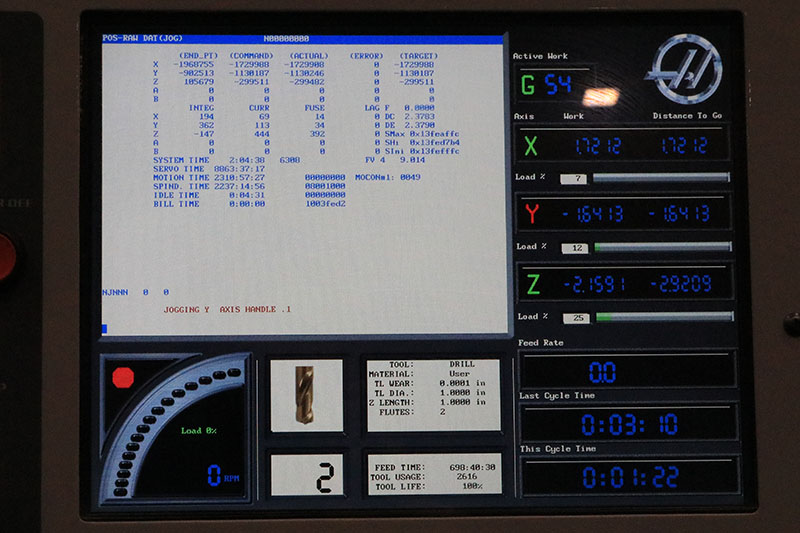Click the Y load percent value 12
This screenshot has width=800, height=533.
[x=575, y=248]
